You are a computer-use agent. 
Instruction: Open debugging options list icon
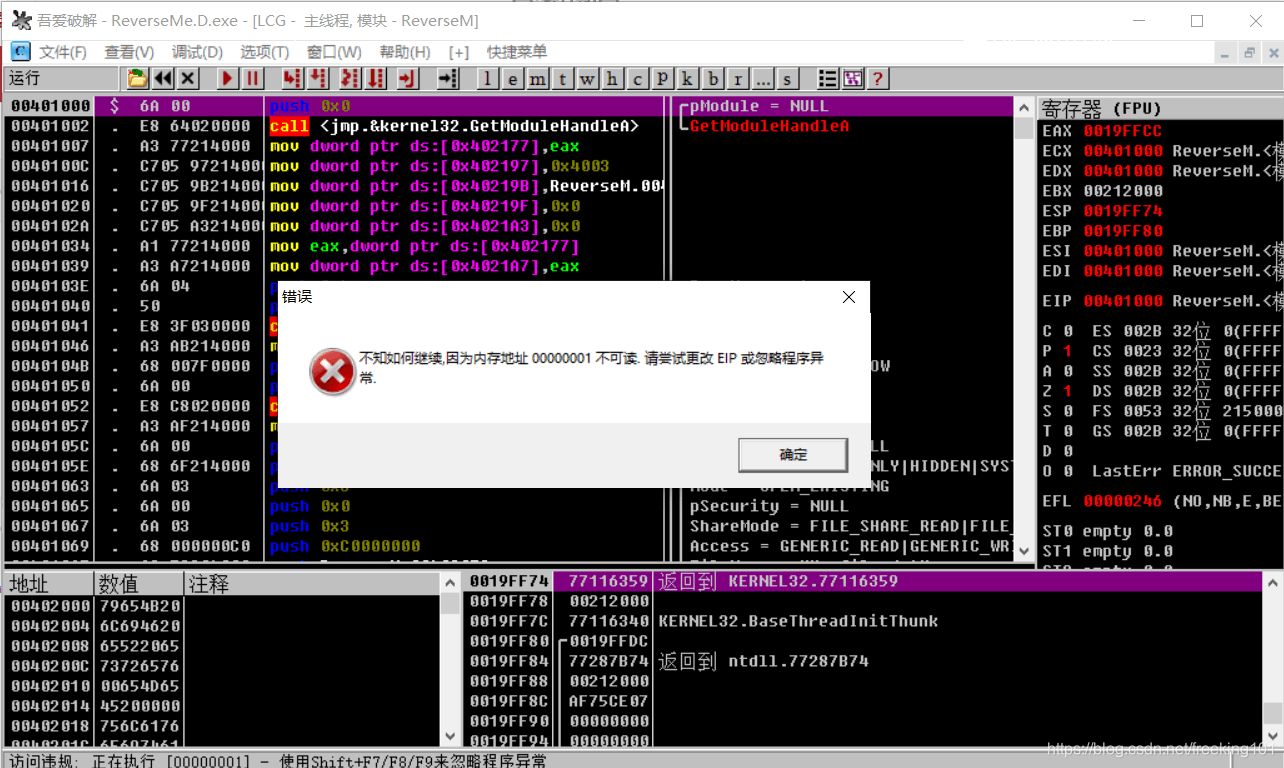(x=829, y=79)
